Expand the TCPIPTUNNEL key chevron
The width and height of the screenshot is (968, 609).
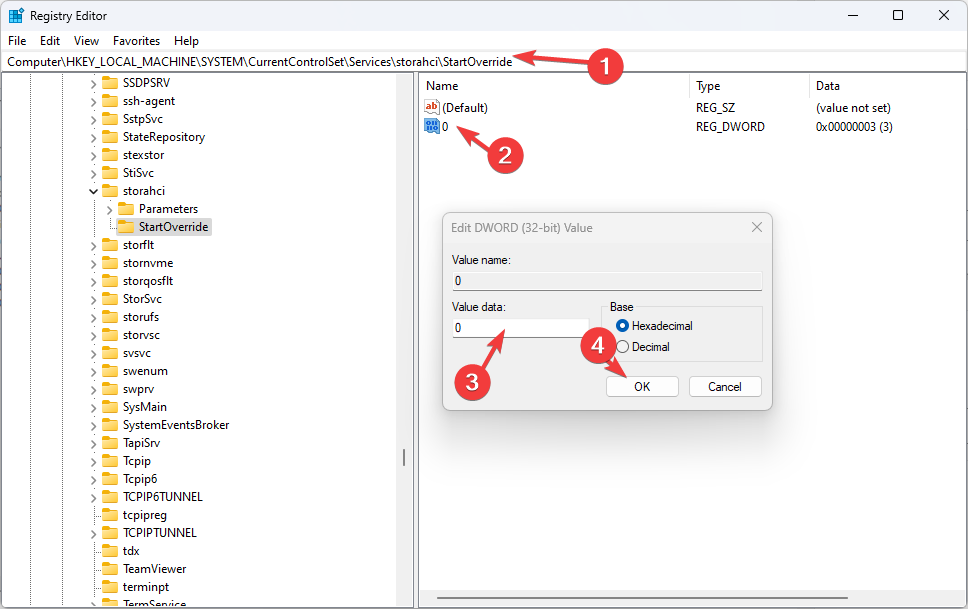pyautogui.click(x=93, y=533)
